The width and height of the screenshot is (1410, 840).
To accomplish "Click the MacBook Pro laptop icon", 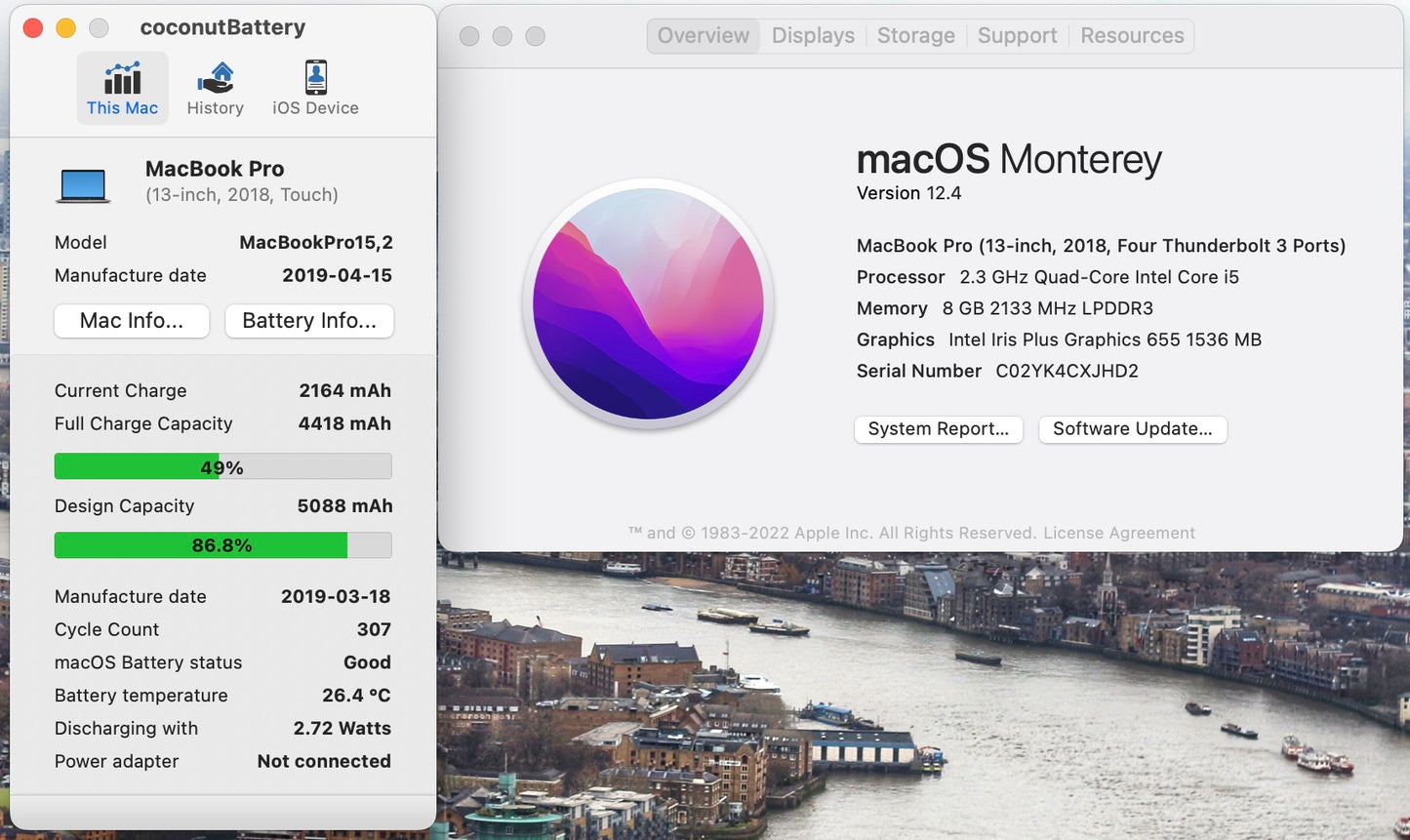I will [83, 184].
